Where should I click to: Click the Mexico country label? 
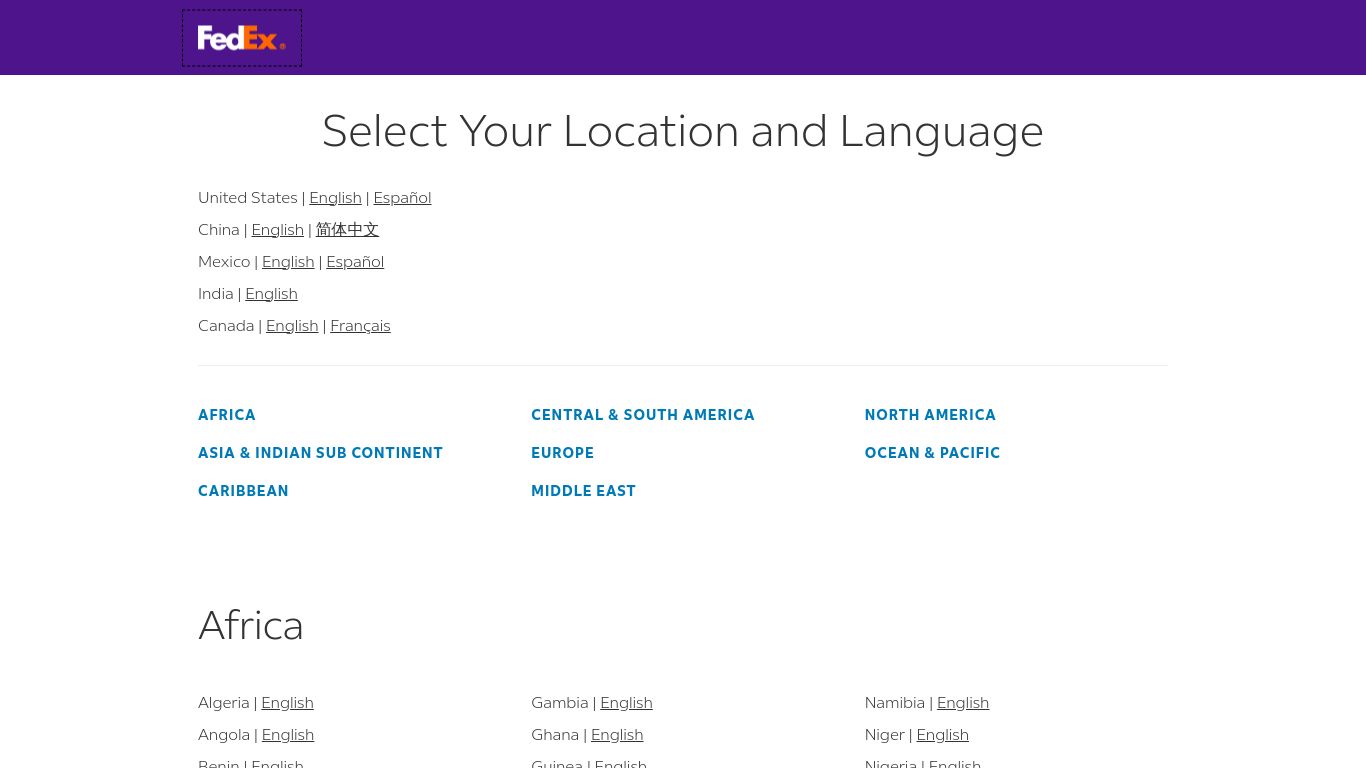click(224, 262)
